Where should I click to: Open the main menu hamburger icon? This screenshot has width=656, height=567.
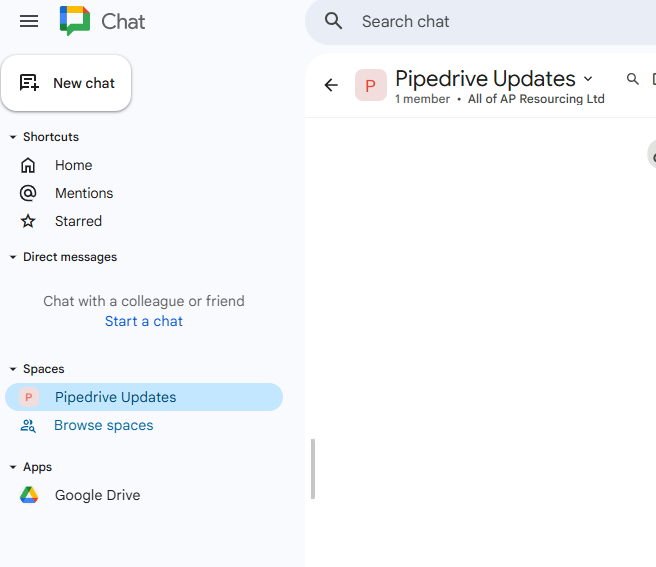click(x=29, y=21)
